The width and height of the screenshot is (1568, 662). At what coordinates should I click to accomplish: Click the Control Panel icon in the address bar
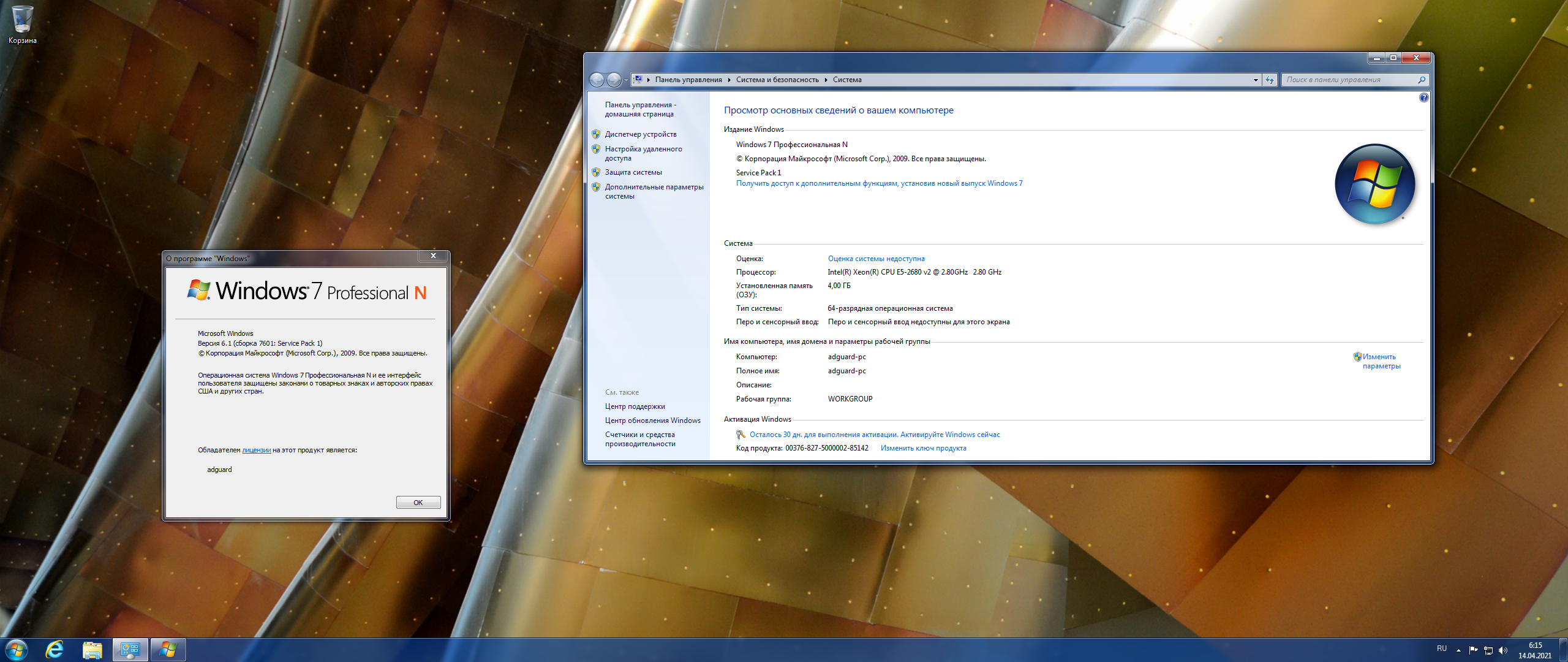coord(638,80)
